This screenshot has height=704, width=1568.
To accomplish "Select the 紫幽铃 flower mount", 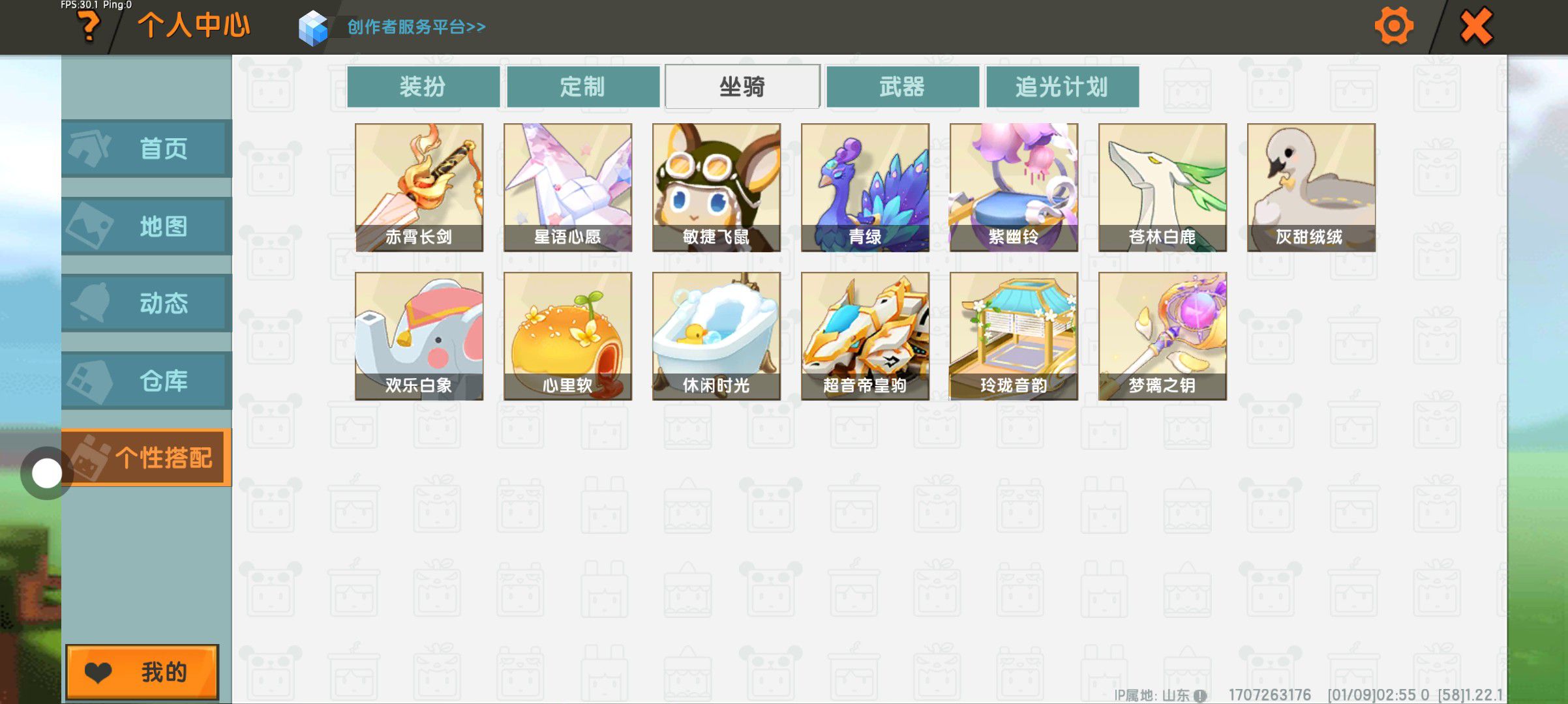I will [1014, 188].
